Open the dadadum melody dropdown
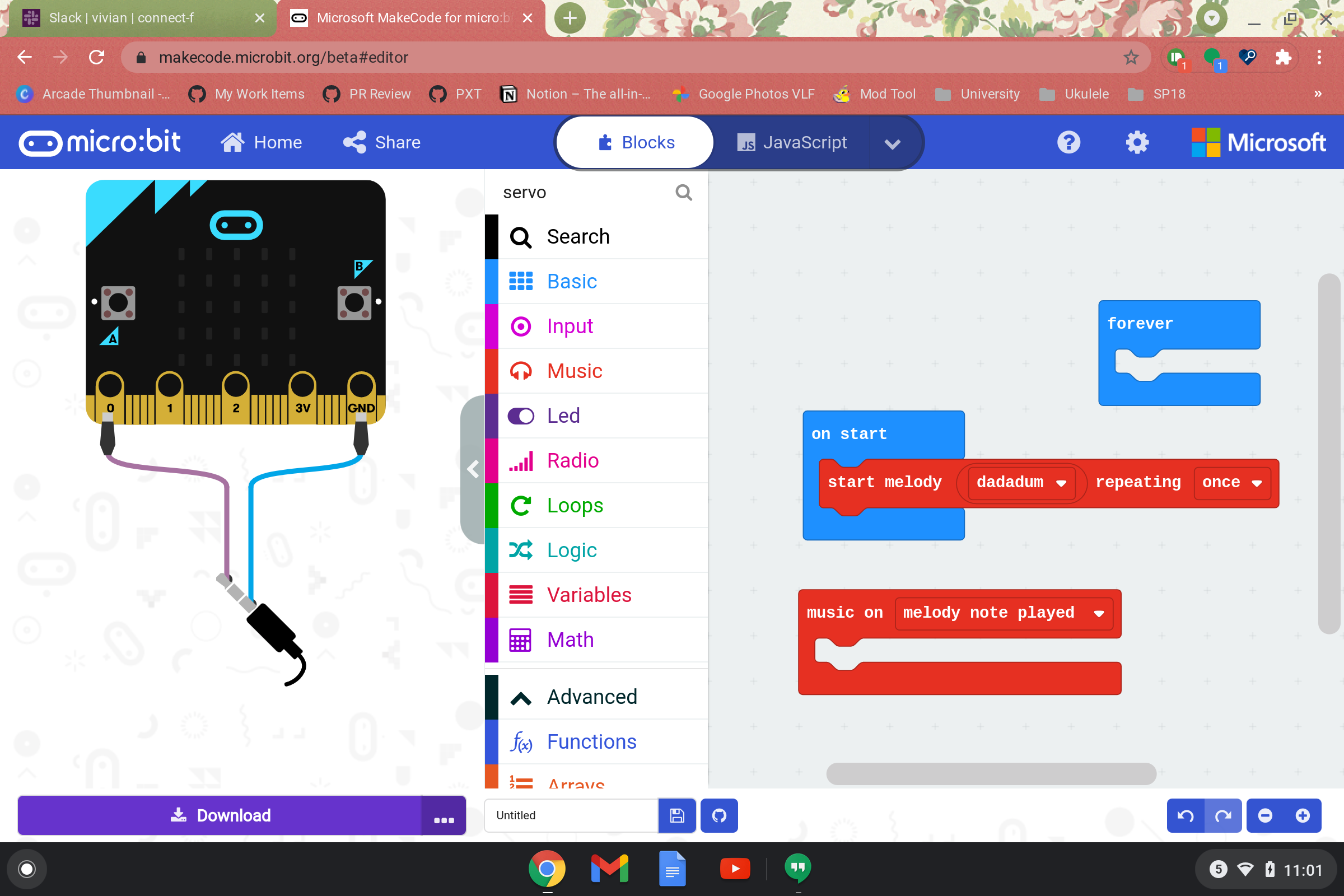 tap(1021, 482)
